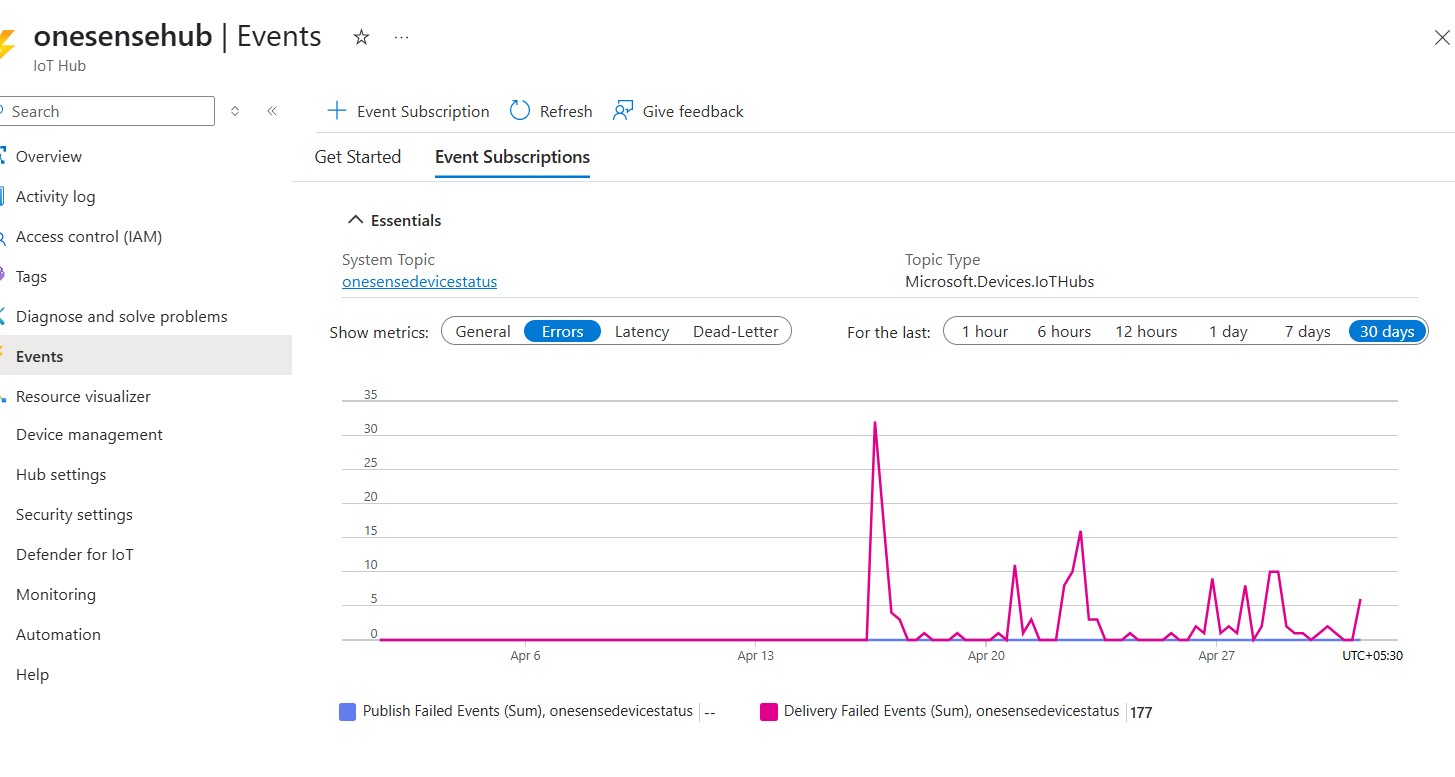Show Latency metrics
The width and height of the screenshot is (1455, 777).
tap(642, 332)
